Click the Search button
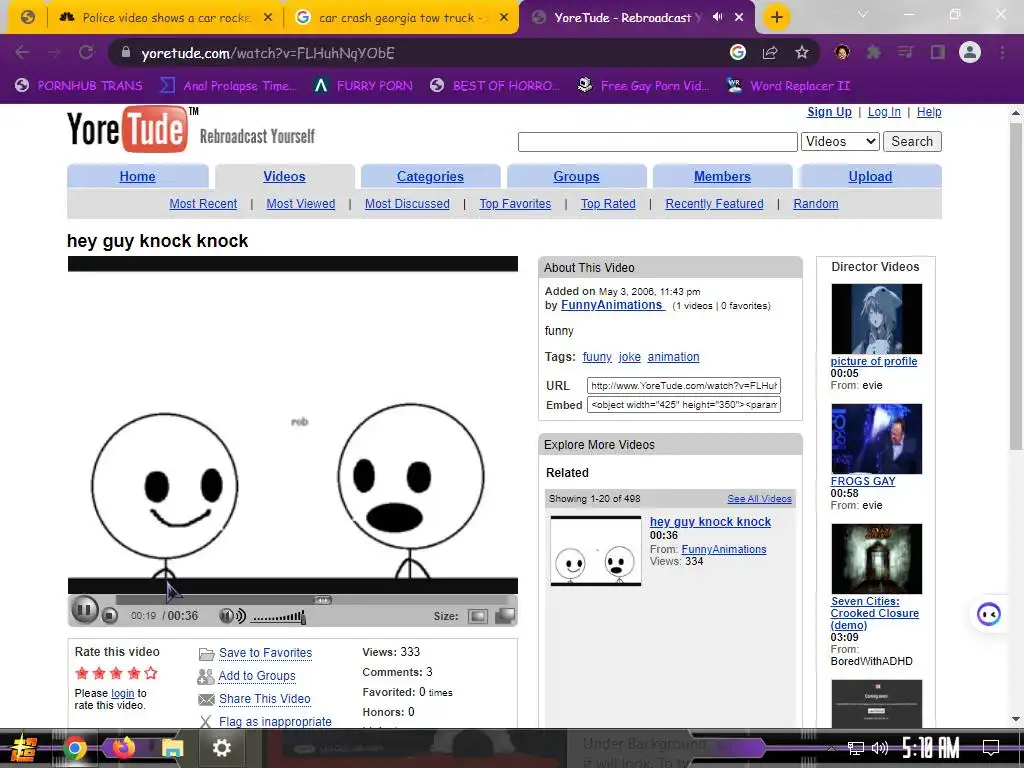This screenshot has width=1024, height=768. click(x=912, y=142)
